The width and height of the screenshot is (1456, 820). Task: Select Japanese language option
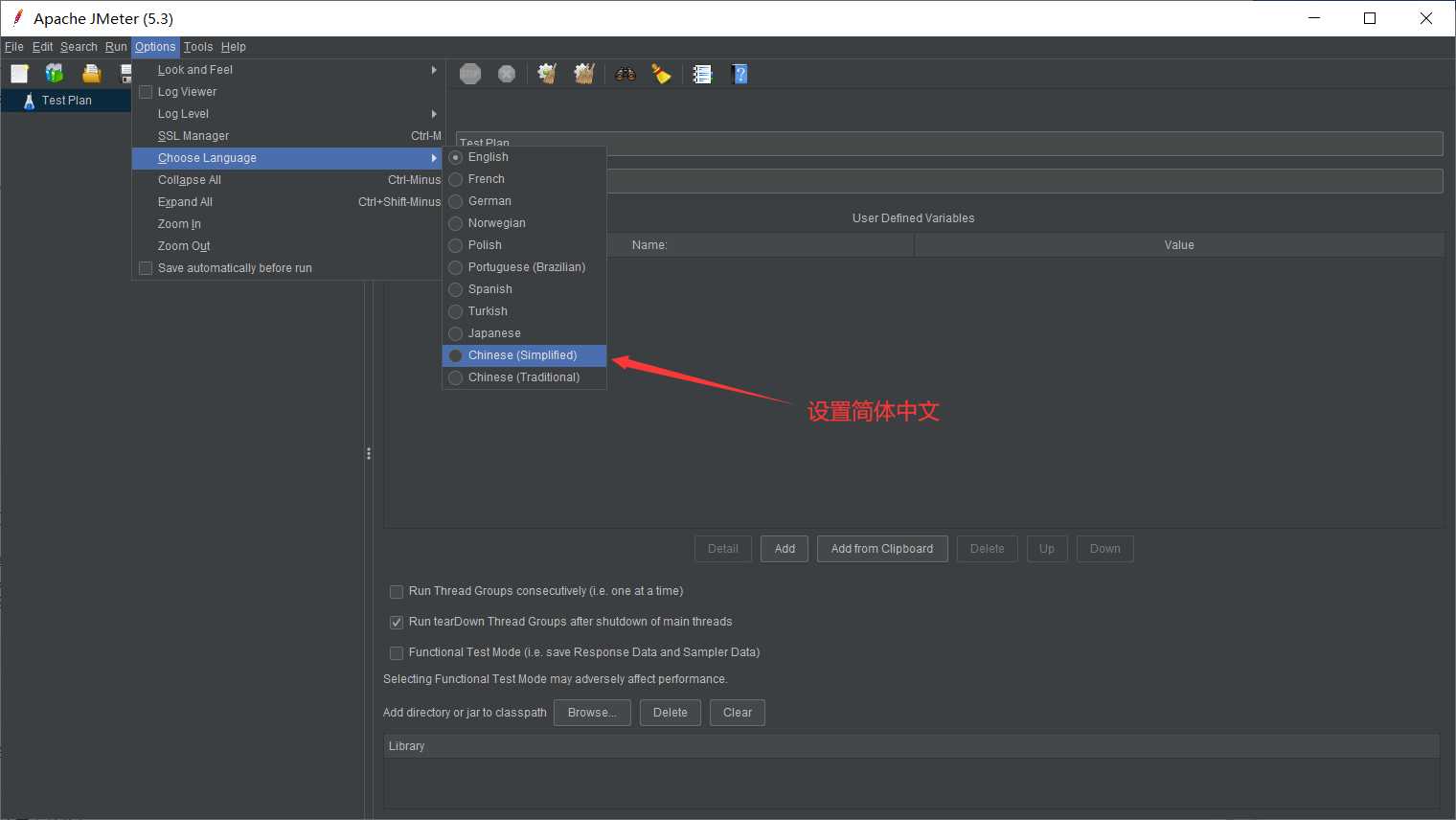(x=524, y=333)
